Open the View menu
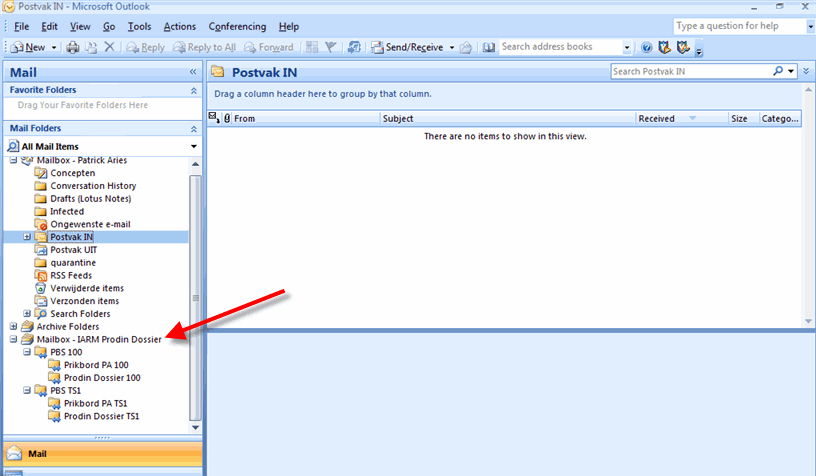The height and width of the screenshot is (476, 816). (x=80, y=27)
